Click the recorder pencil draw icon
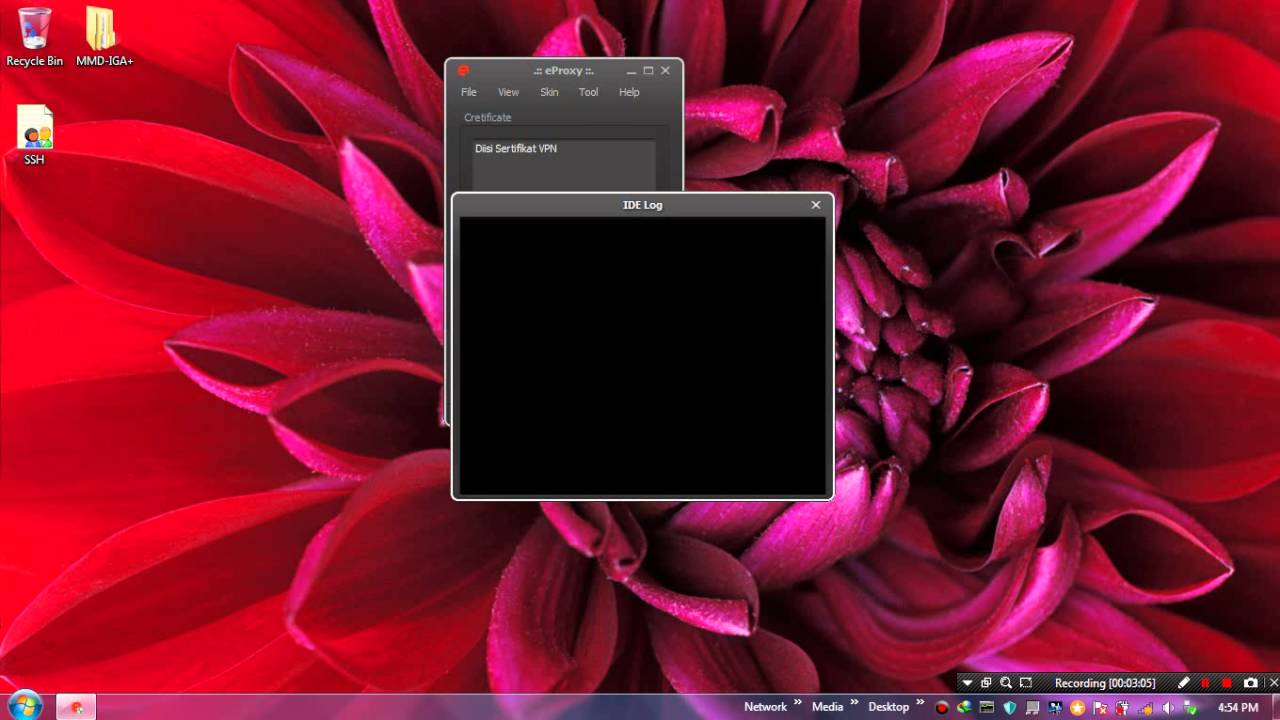The height and width of the screenshot is (720, 1280). [1184, 683]
